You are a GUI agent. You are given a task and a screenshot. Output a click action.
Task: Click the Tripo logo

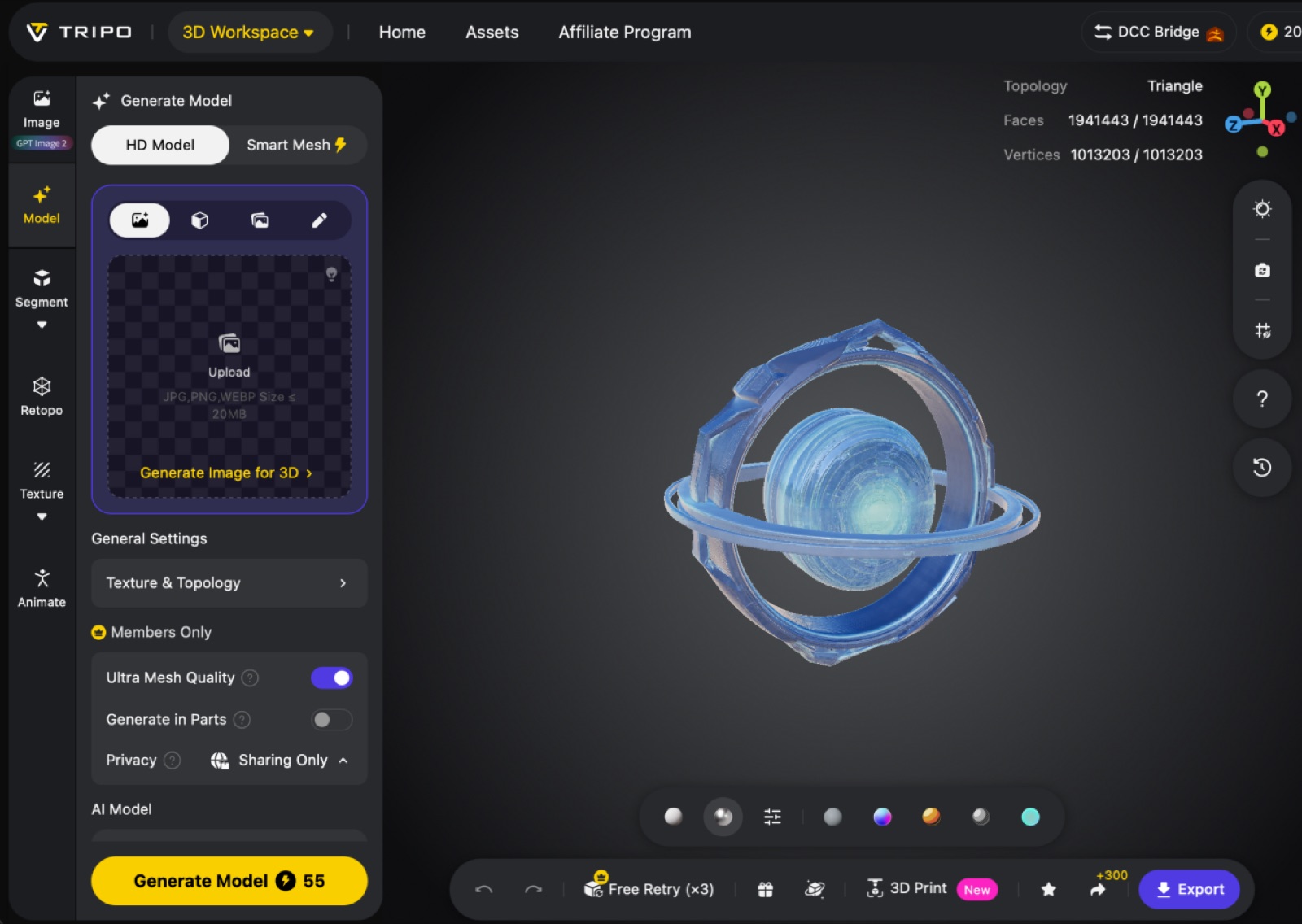pos(79,32)
